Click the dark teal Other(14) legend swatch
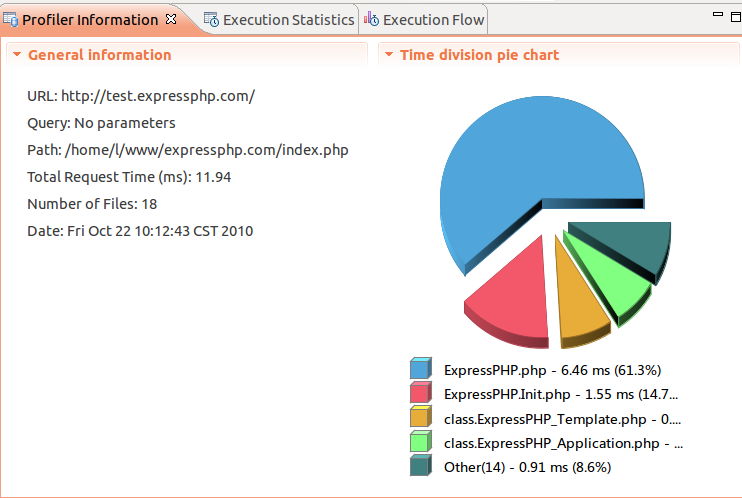 [x=421, y=465]
